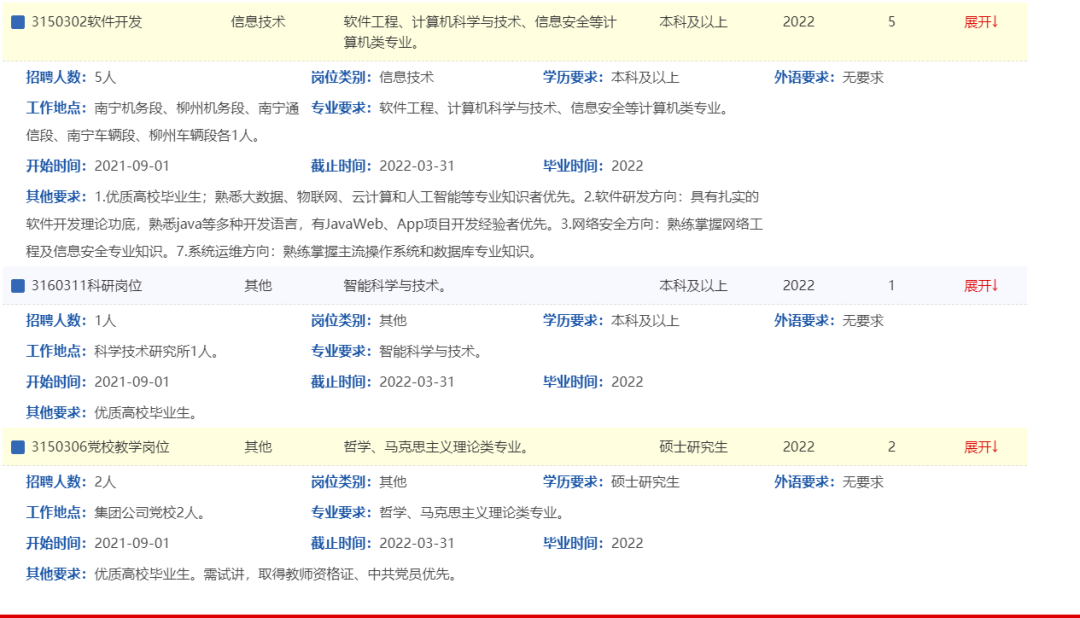Click recruitment count 5 in the 软件开发 row
This screenshot has height=618, width=1080.
tap(892, 22)
